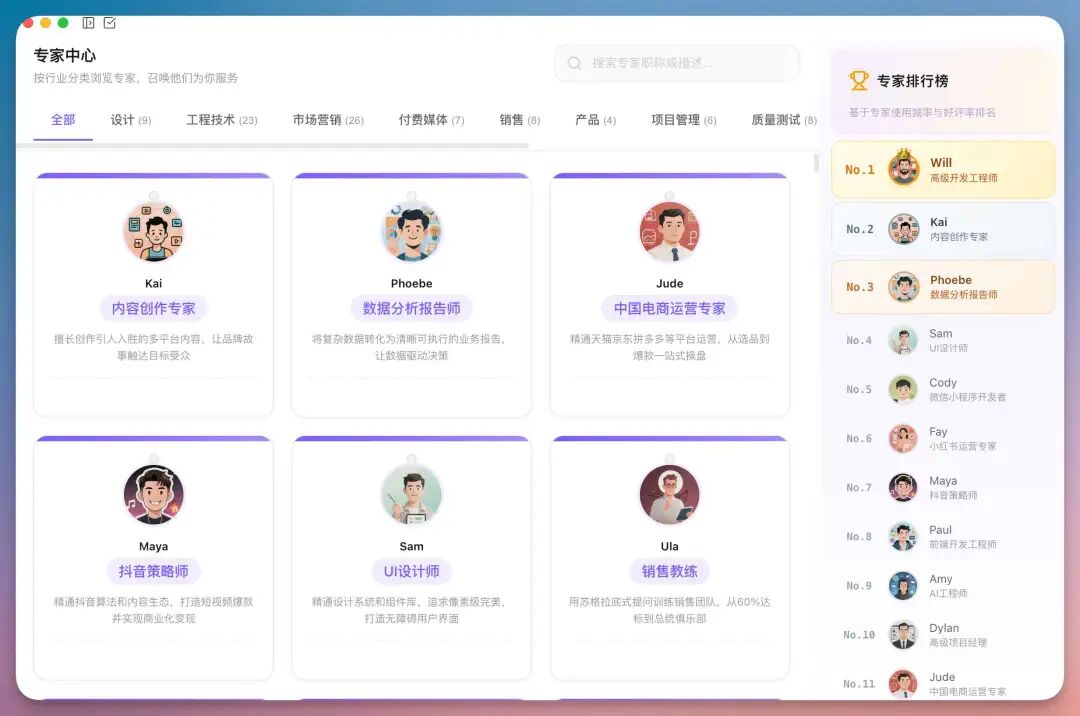This screenshot has width=1080, height=716.
Task: Click the sidebar toggle icon in the title bar
Action: tap(86, 21)
